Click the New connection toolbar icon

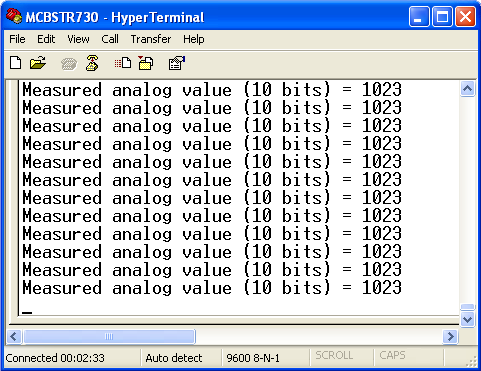pos(15,63)
